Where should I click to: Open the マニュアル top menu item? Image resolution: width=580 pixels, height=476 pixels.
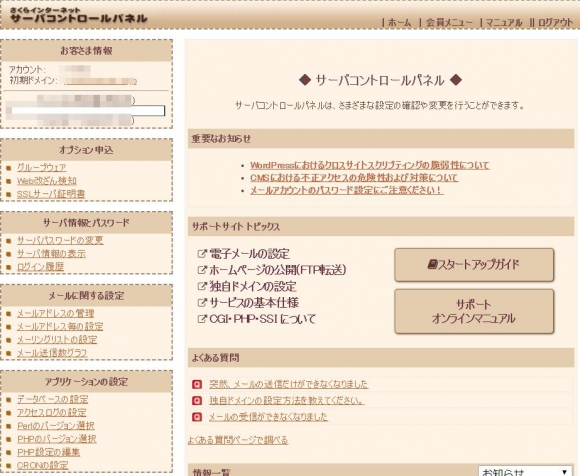pyautogui.click(x=503, y=23)
